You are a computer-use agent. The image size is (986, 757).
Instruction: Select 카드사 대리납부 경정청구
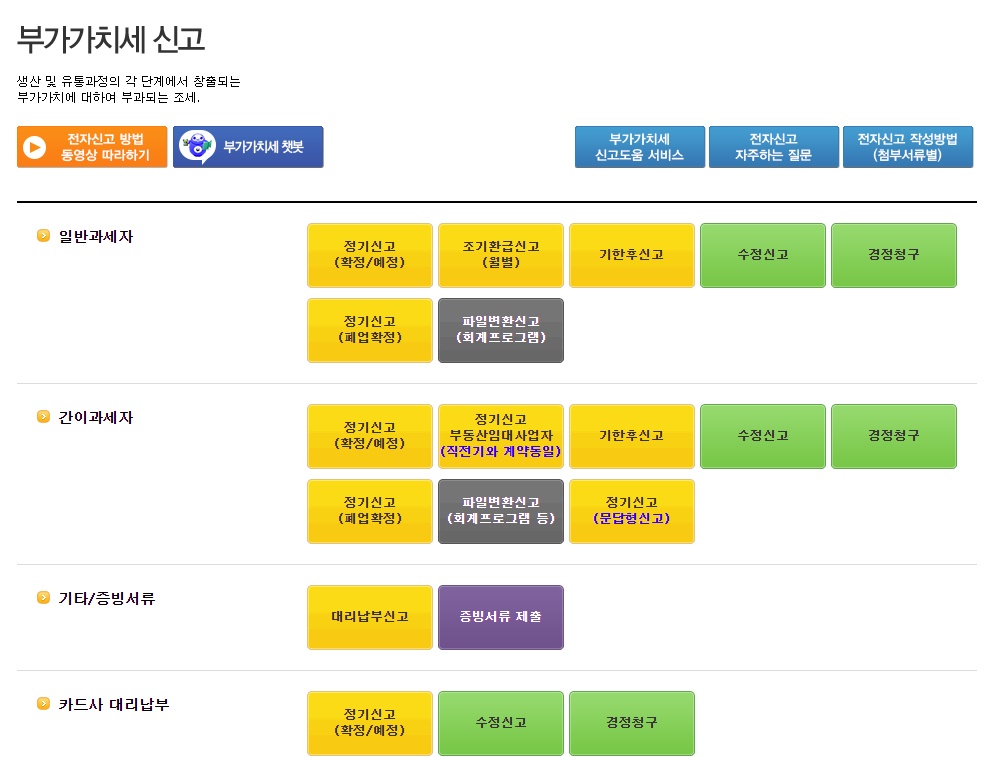pyautogui.click(x=632, y=723)
